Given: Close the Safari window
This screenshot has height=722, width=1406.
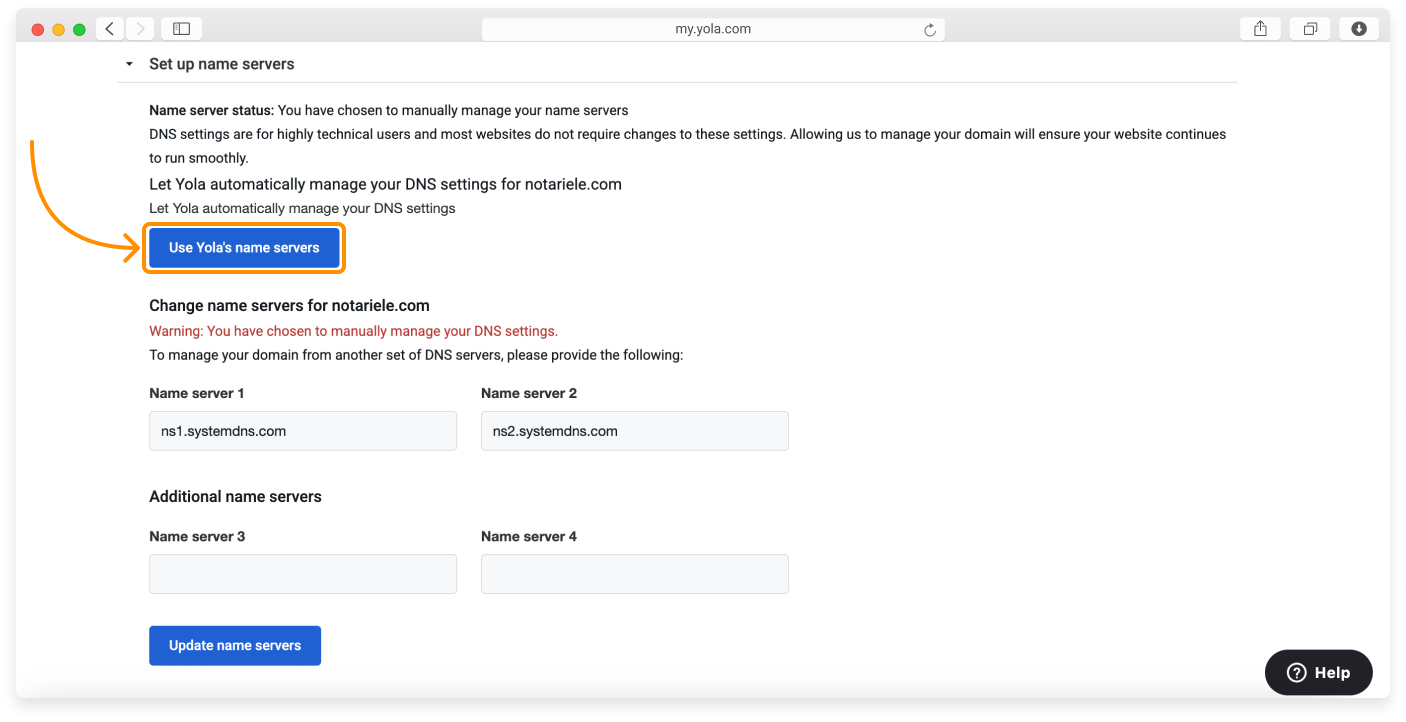Looking at the screenshot, I should tap(38, 30).
